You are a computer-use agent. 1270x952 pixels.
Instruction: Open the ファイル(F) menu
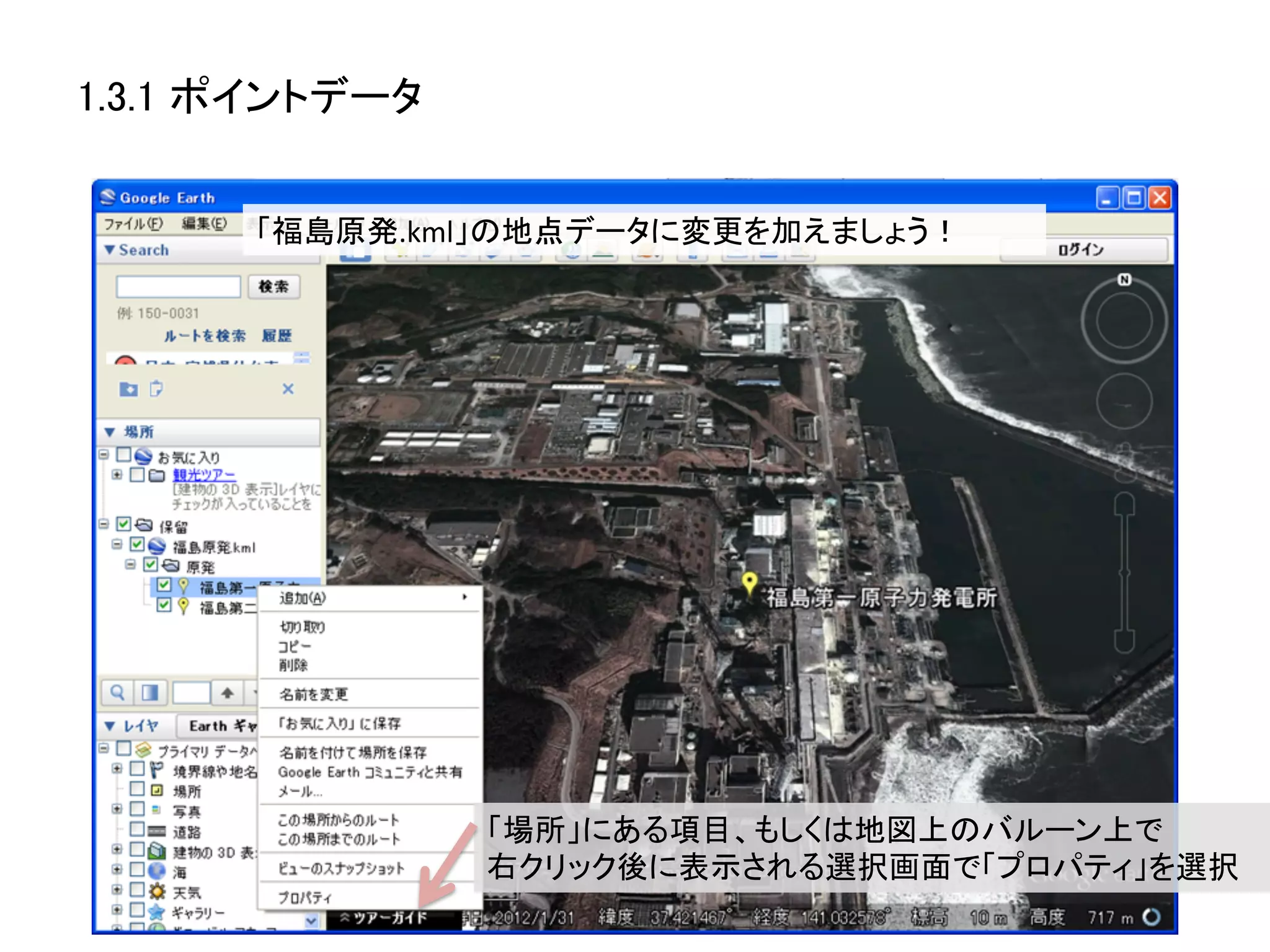[133, 224]
